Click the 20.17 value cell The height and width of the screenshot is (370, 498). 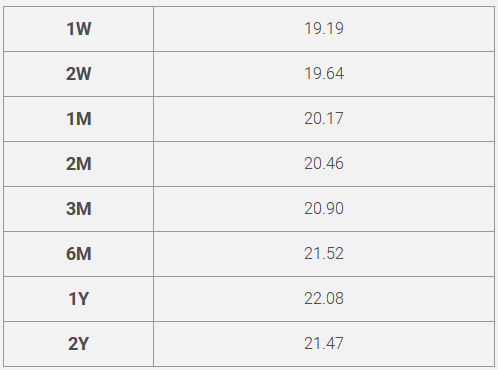[x=324, y=119]
